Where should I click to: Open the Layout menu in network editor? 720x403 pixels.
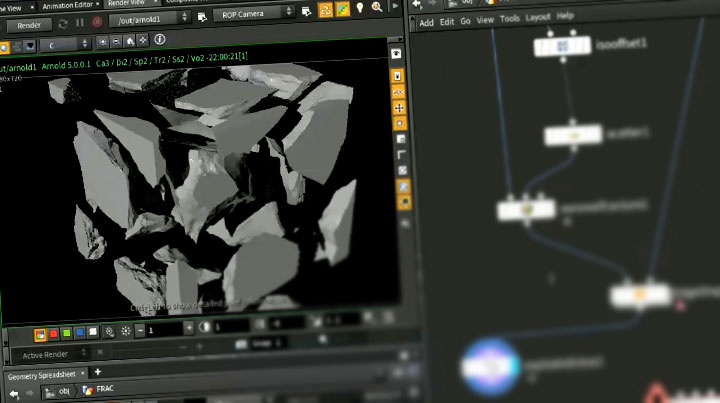tap(538, 17)
